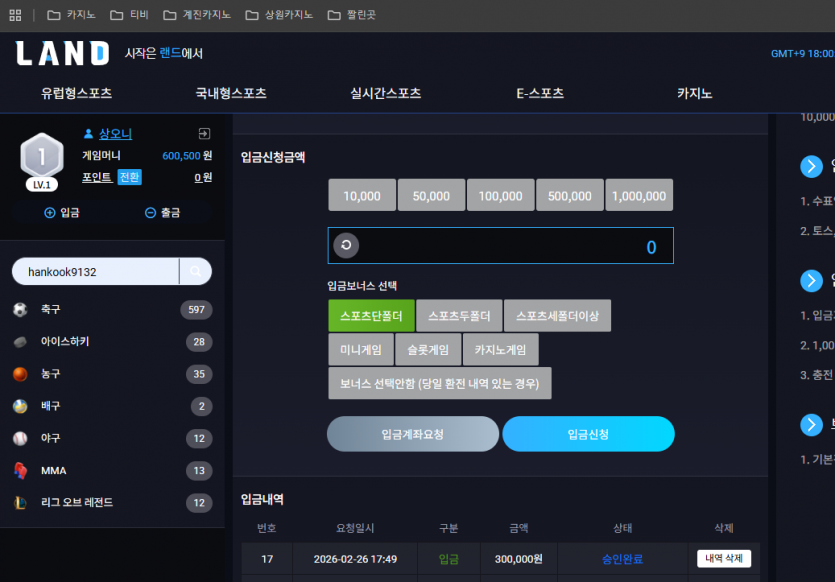Image resolution: width=835 pixels, height=582 pixels.
Task: Click 내역 삭제 for record 17
Action: [724, 559]
